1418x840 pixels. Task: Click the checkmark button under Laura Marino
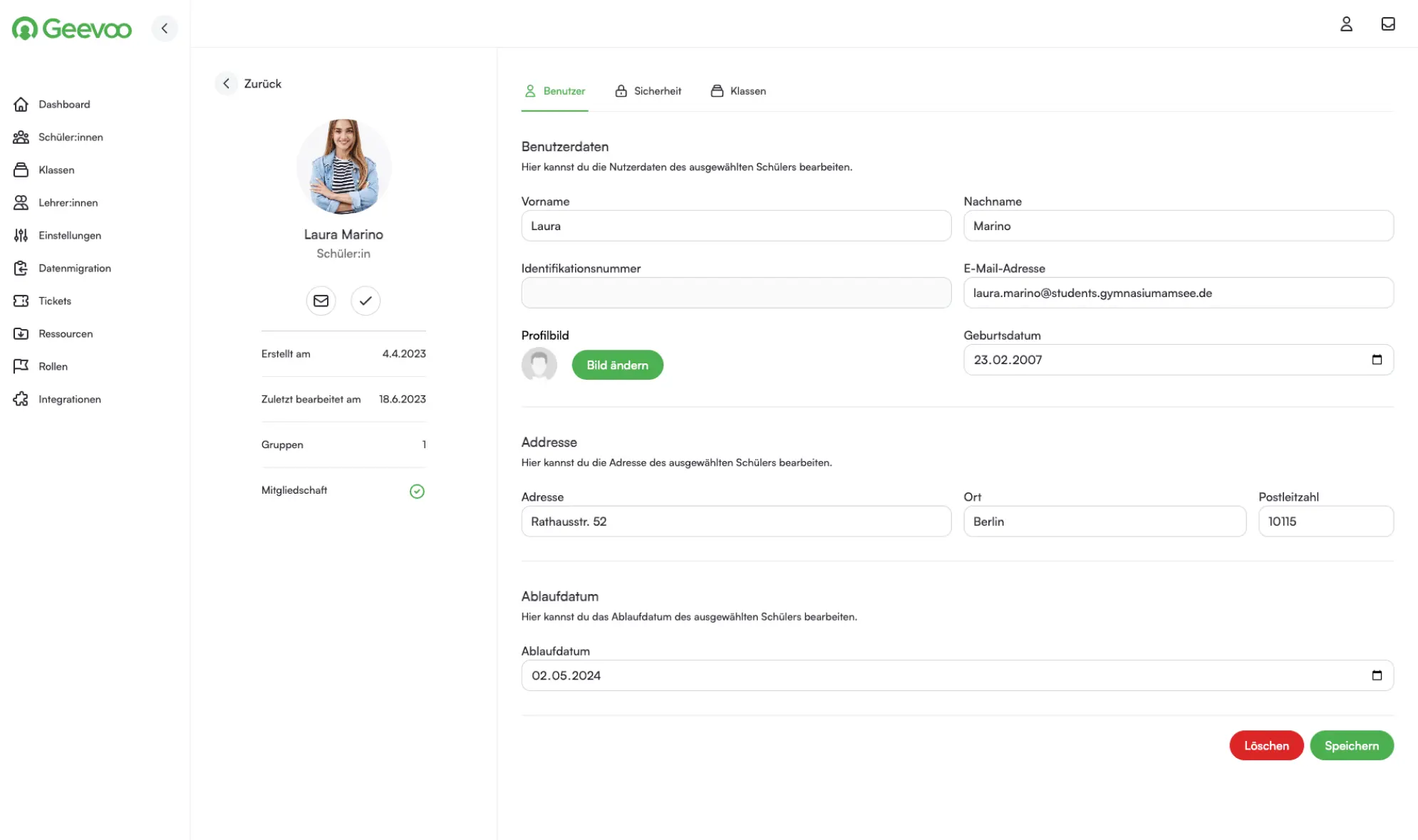[366, 301]
